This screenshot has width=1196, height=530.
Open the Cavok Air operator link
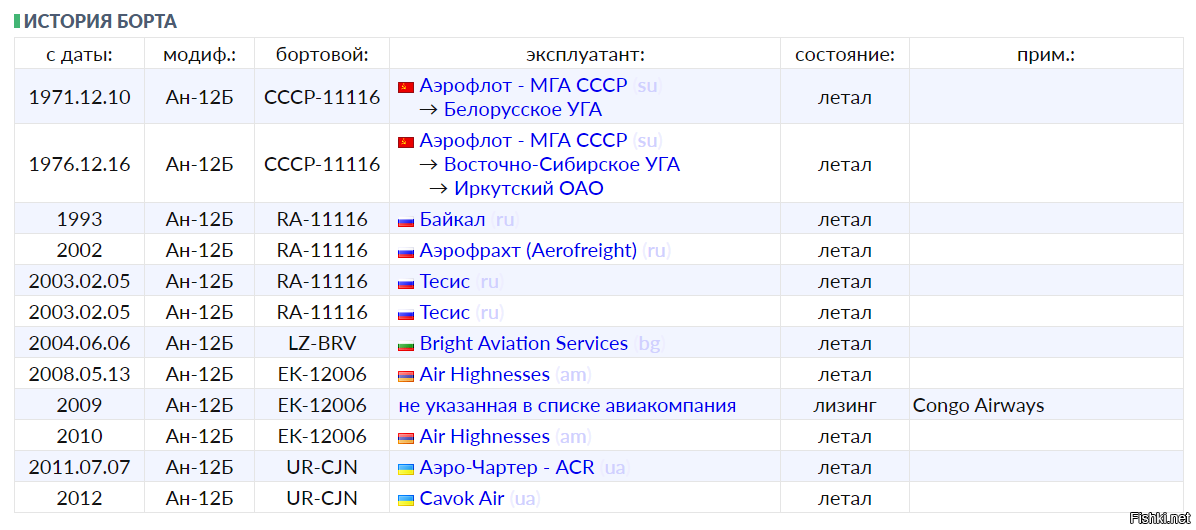click(x=461, y=499)
